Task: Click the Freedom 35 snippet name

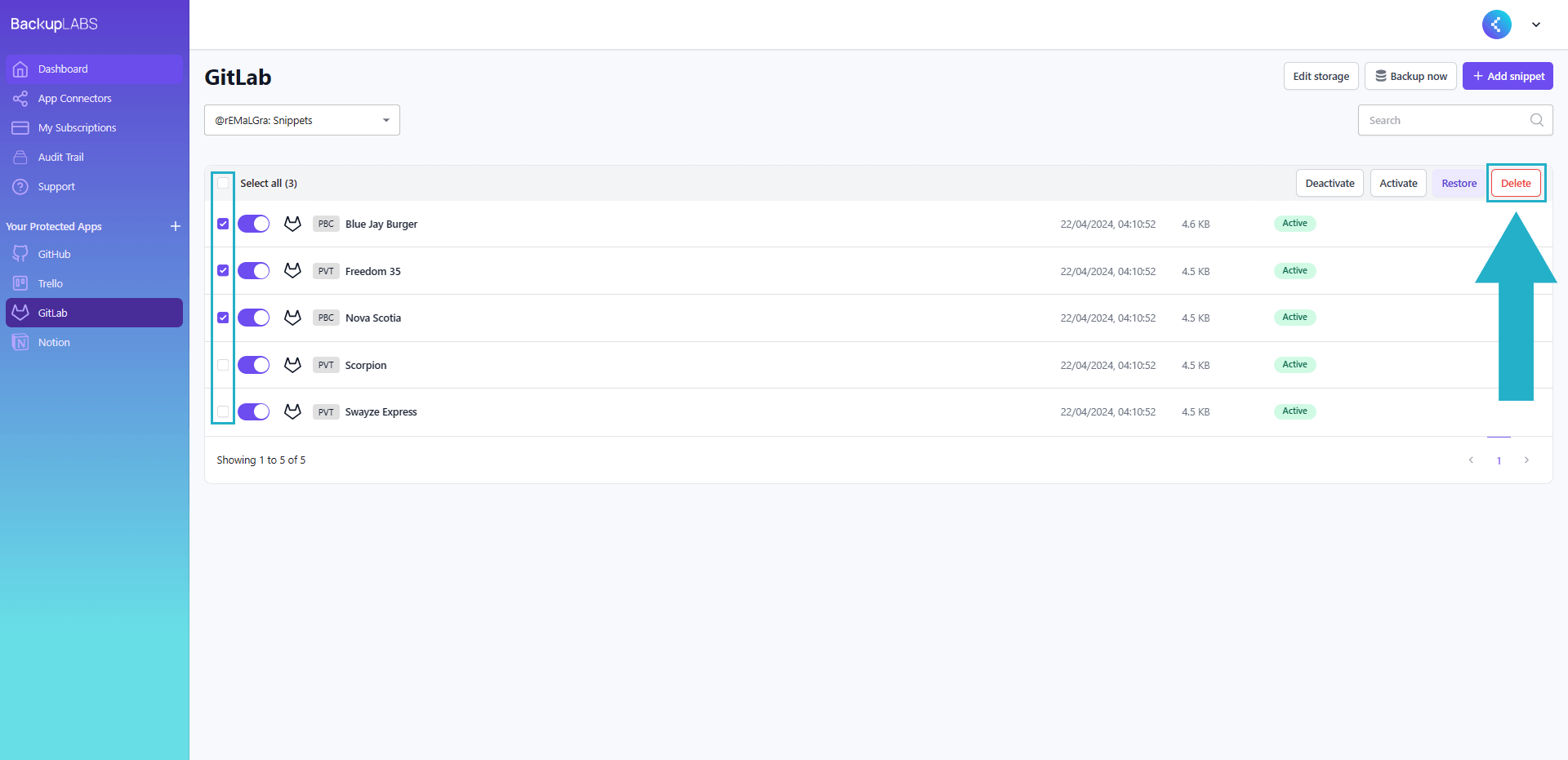Action: tap(373, 271)
